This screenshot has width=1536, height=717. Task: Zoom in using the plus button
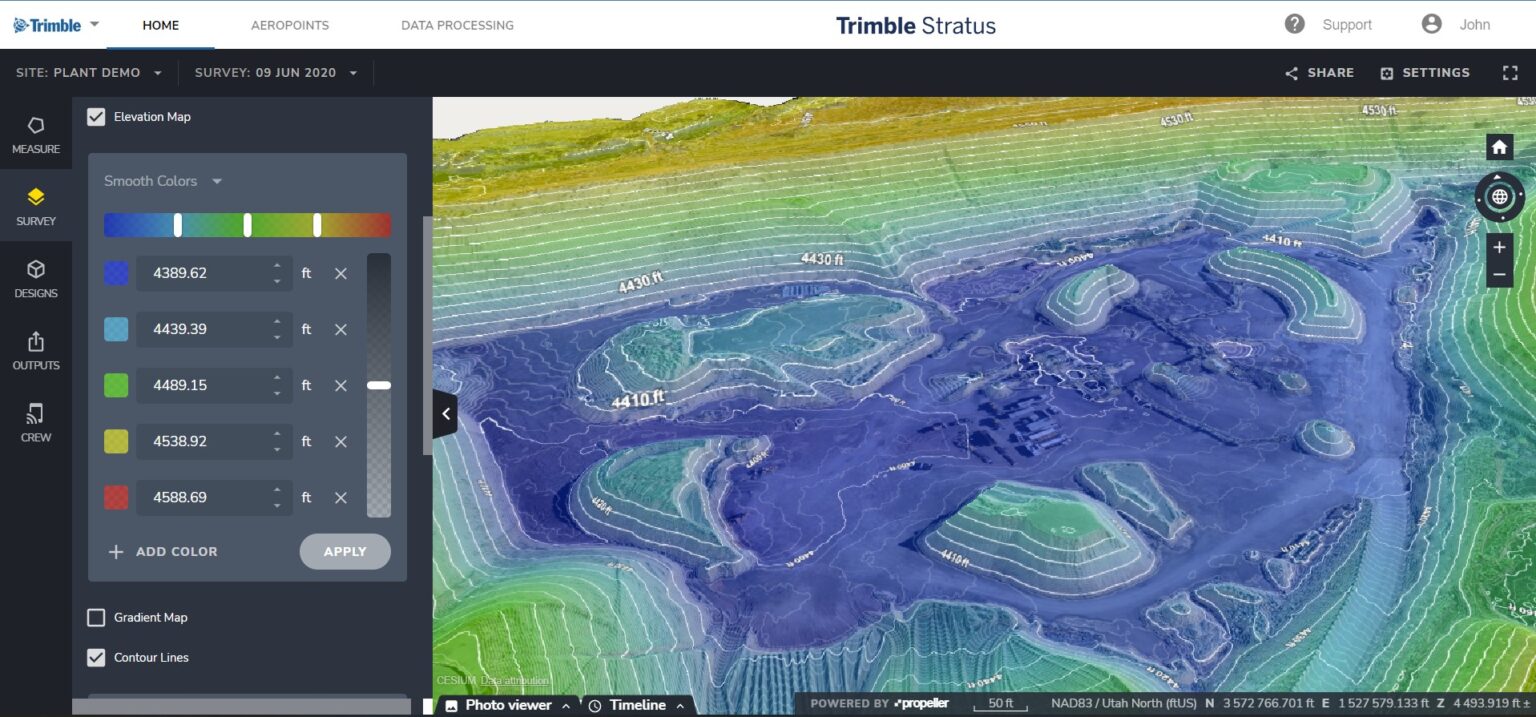(1499, 246)
